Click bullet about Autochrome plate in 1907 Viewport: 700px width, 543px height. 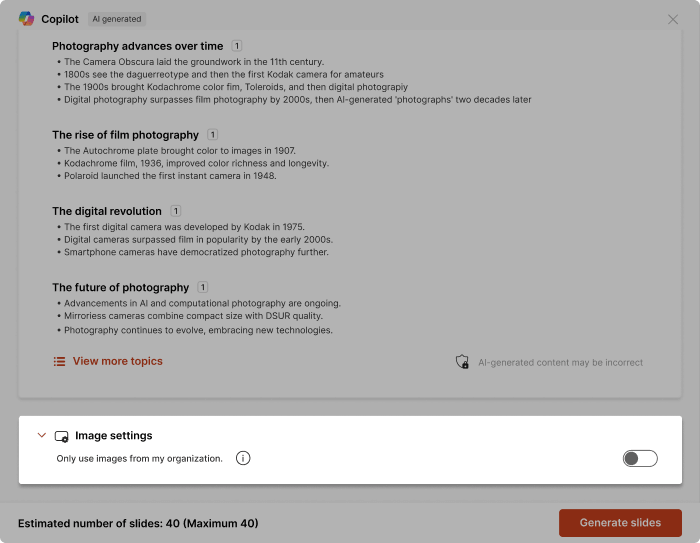point(179,150)
